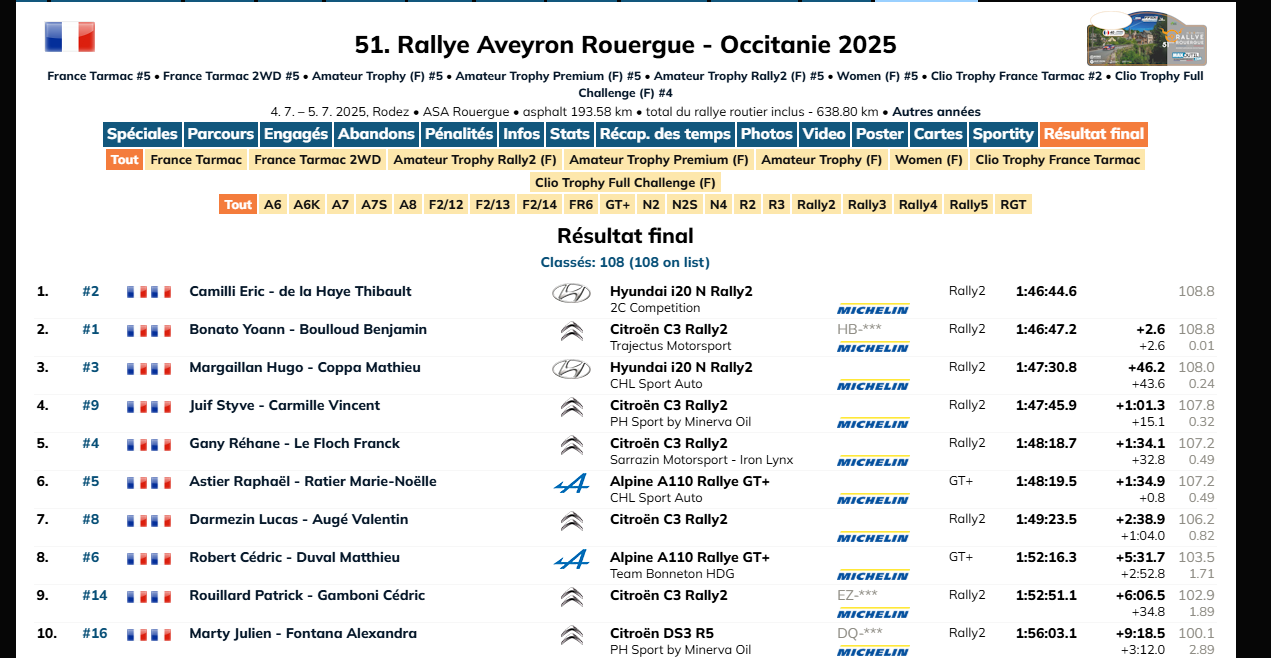1271x658 pixels.
Task: Click the Michelin logo in Camilli Eric row
Action: 873,309
